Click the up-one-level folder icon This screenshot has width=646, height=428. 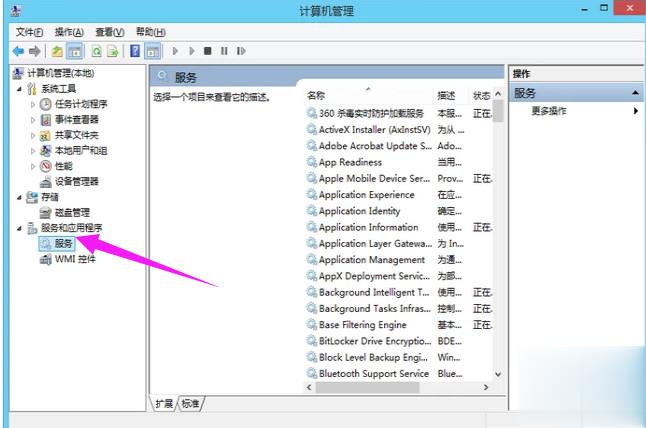point(58,51)
